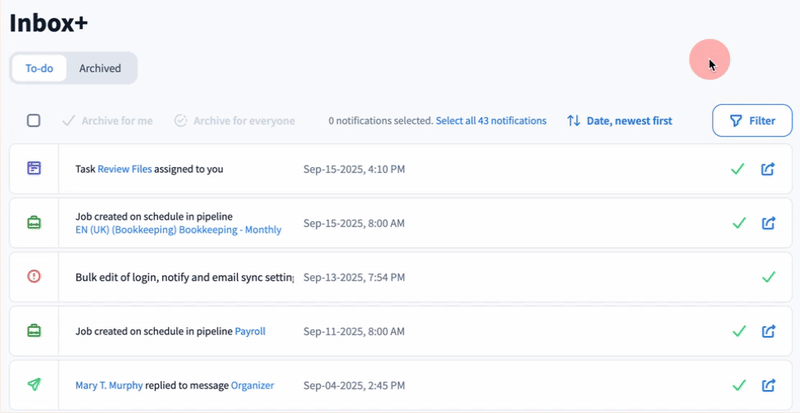
Task: Open the Filter options
Action: click(x=752, y=121)
